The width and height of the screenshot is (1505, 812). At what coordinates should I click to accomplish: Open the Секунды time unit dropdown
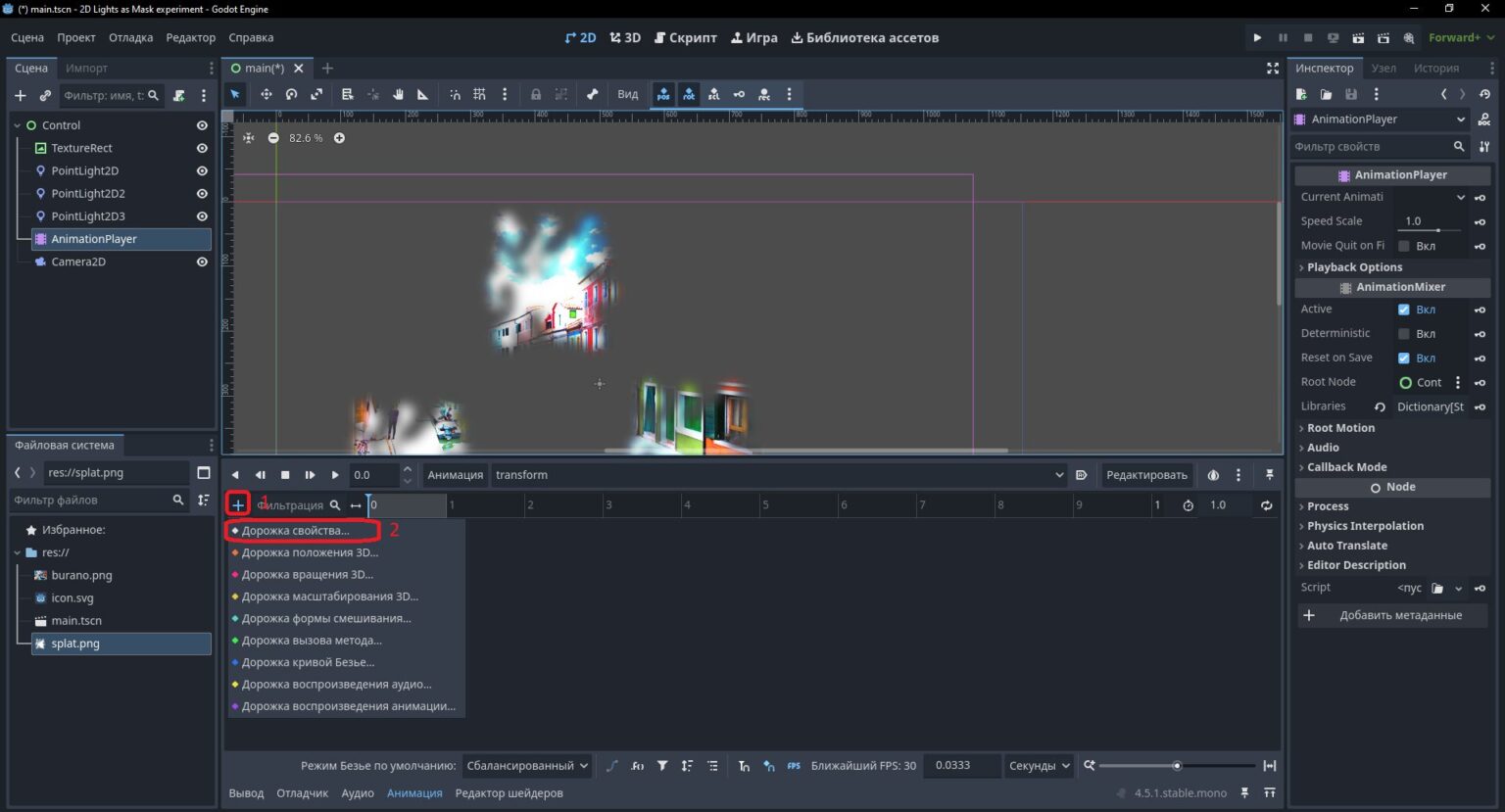[1039, 766]
